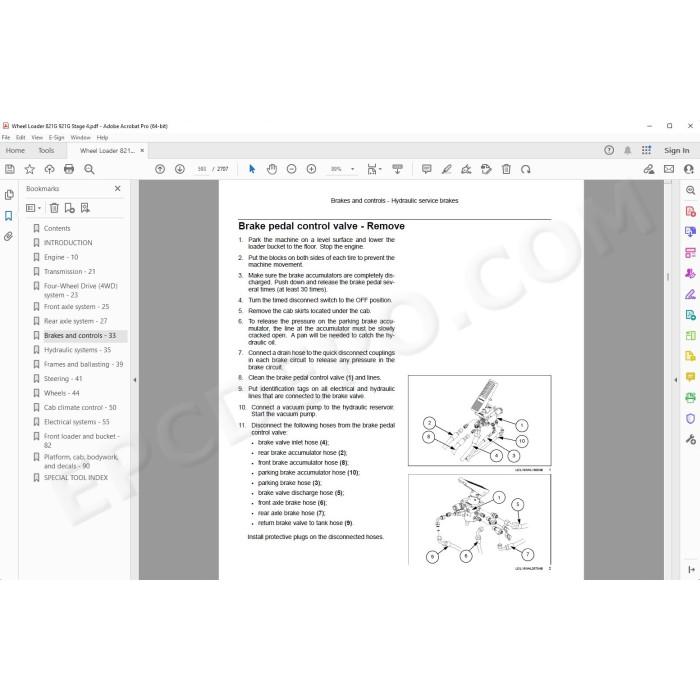The image size is (700, 700).
Task: Open the Contents bookmark
Action: (57, 228)
